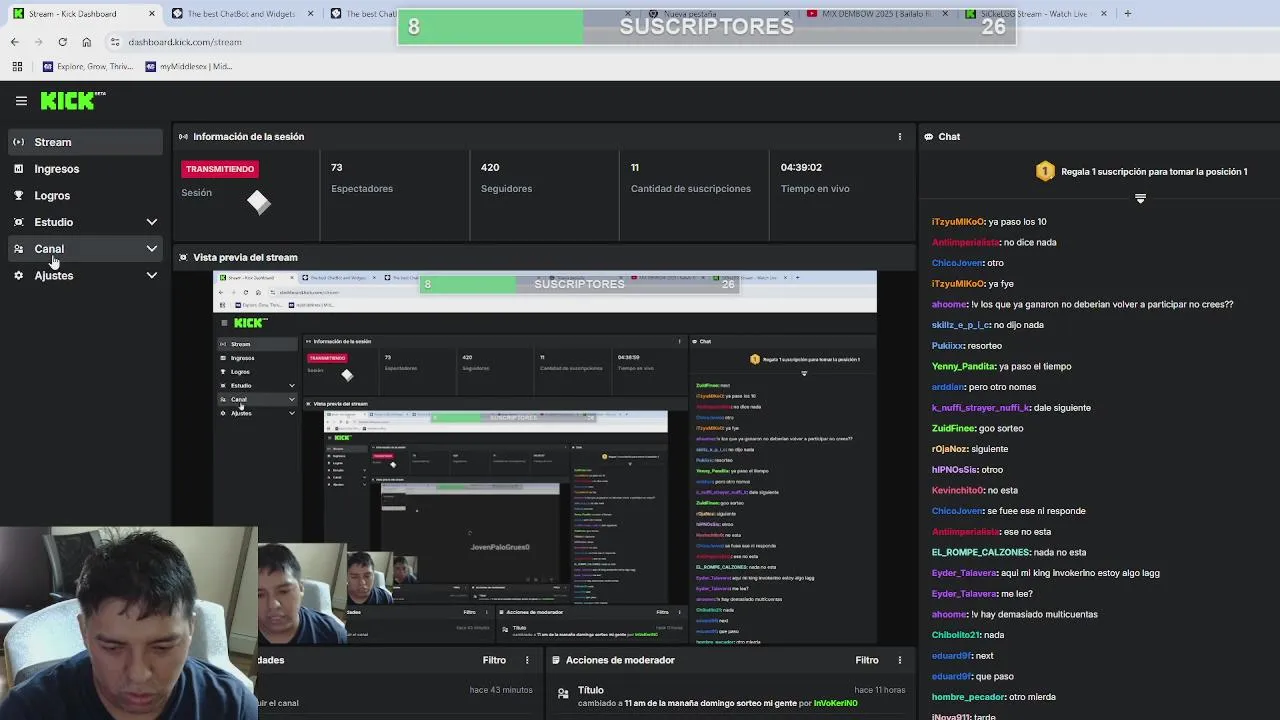1280x720 pixels.
Task: Open the Explore, Grow, Thrive bookmark
Action: coord(88,67)
